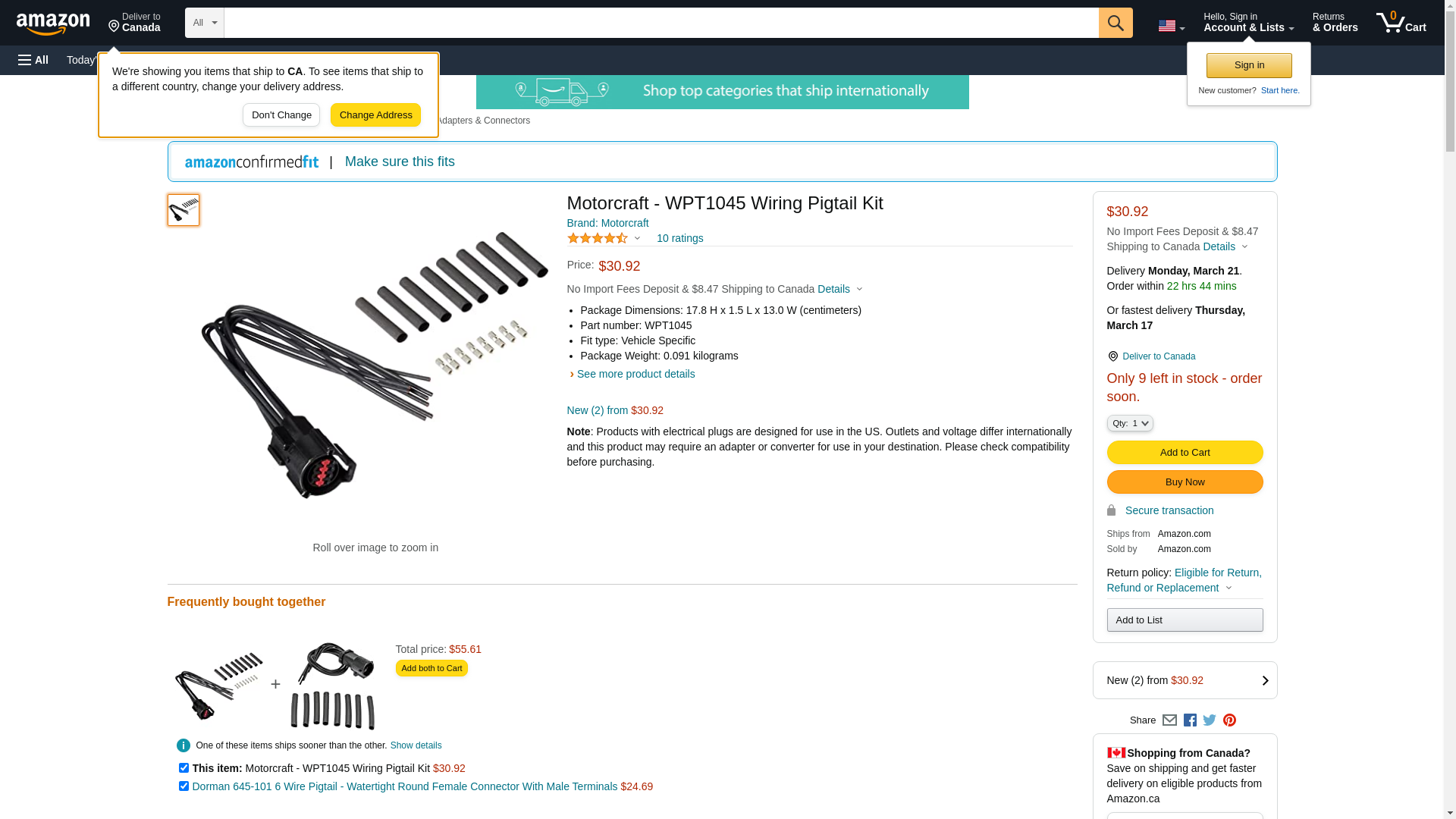This screenshot has height=819, width=1456.
Task: Click the search magnifier button
Action: tap(1115, 23)
